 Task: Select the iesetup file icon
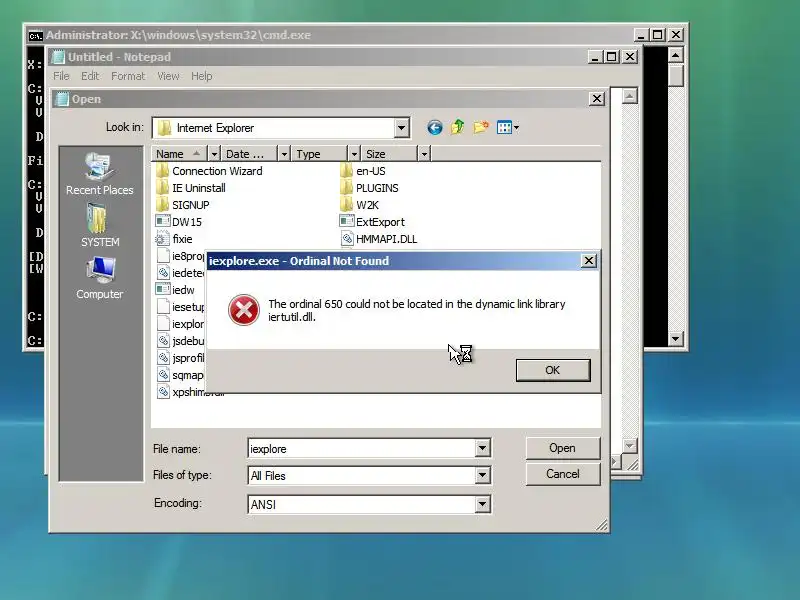point(163,307)
